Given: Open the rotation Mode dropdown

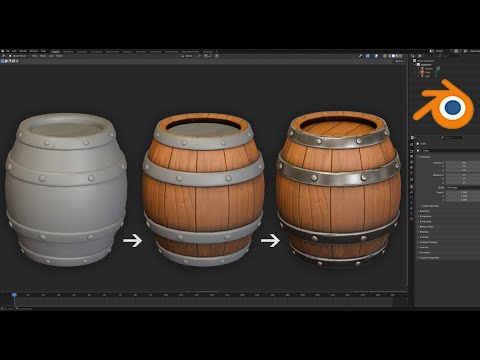Looking at the screenshot, I should (x=463, y=187).
